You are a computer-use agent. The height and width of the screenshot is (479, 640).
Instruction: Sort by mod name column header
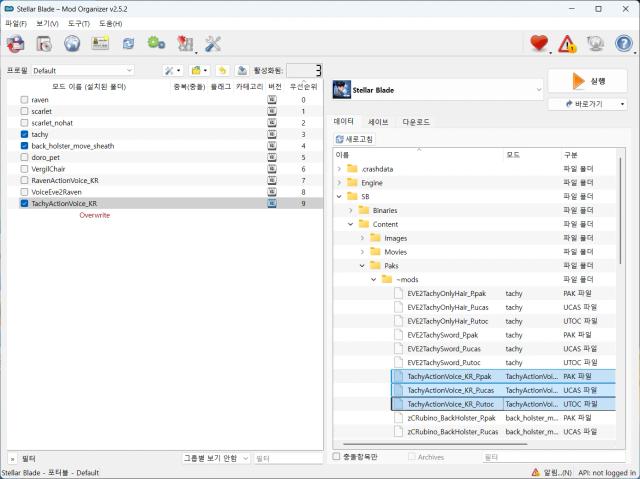point(89,86)
